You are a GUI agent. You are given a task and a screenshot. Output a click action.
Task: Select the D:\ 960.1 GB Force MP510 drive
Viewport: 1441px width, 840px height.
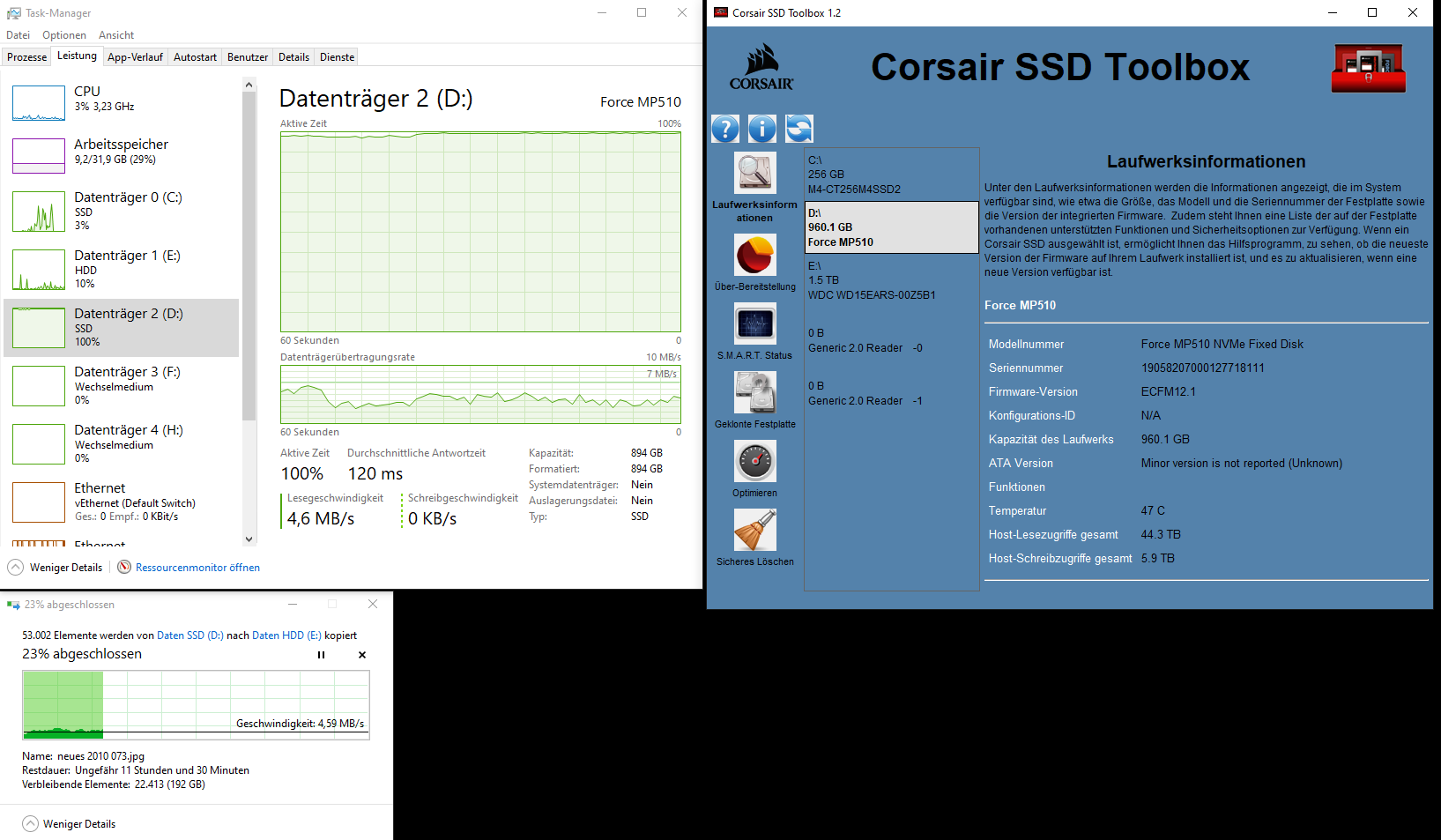click(891, 227)
